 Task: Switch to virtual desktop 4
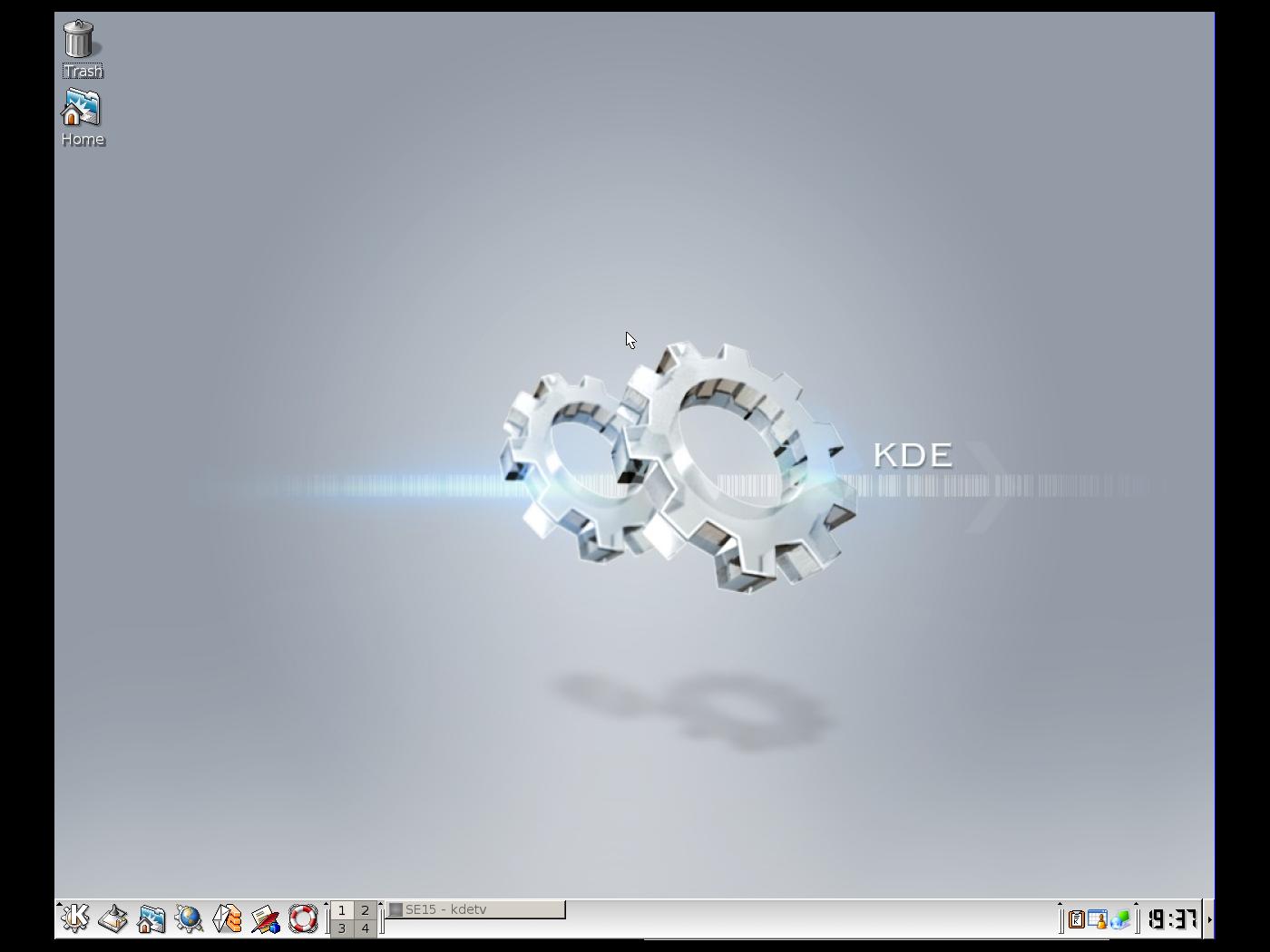[366, 928]
